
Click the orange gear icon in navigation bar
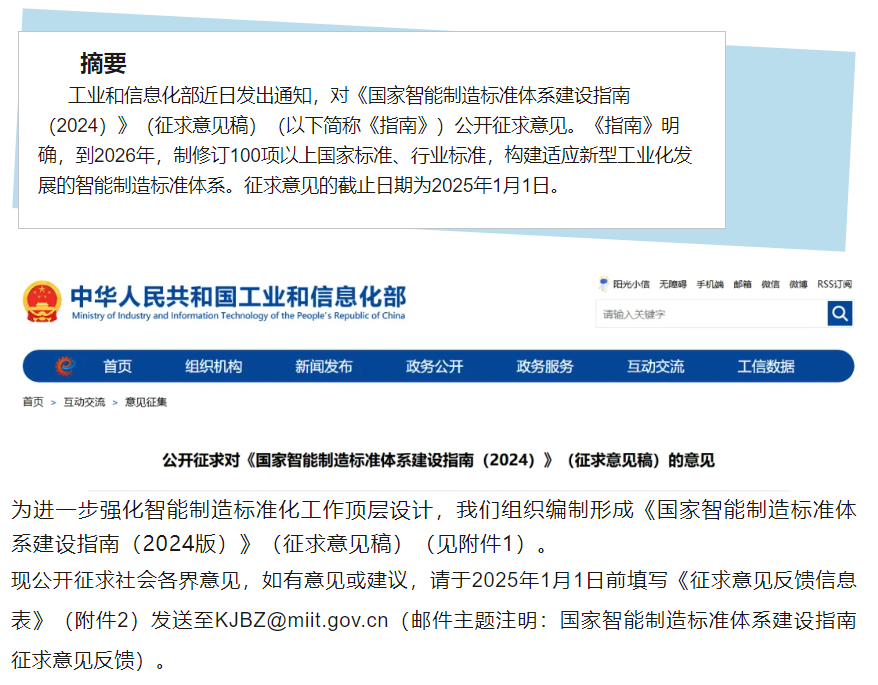(x=65, y=367)
